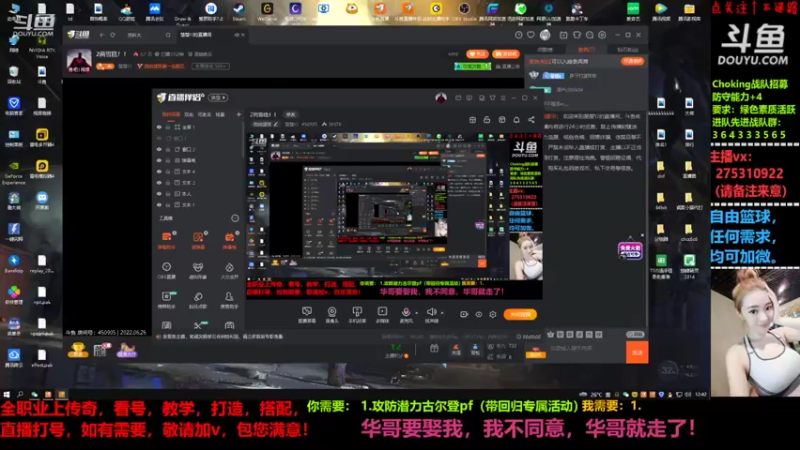This screenshot has width=800, height=450.
Task: Click the preview eye icon in bottom toolbar
Action: tap(479, 314)
